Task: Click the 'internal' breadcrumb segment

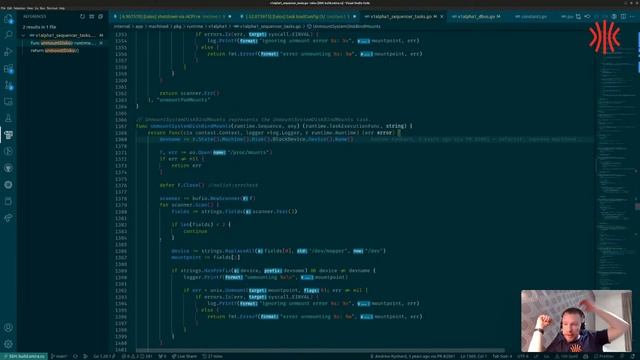Action: (x=122, y=27)
